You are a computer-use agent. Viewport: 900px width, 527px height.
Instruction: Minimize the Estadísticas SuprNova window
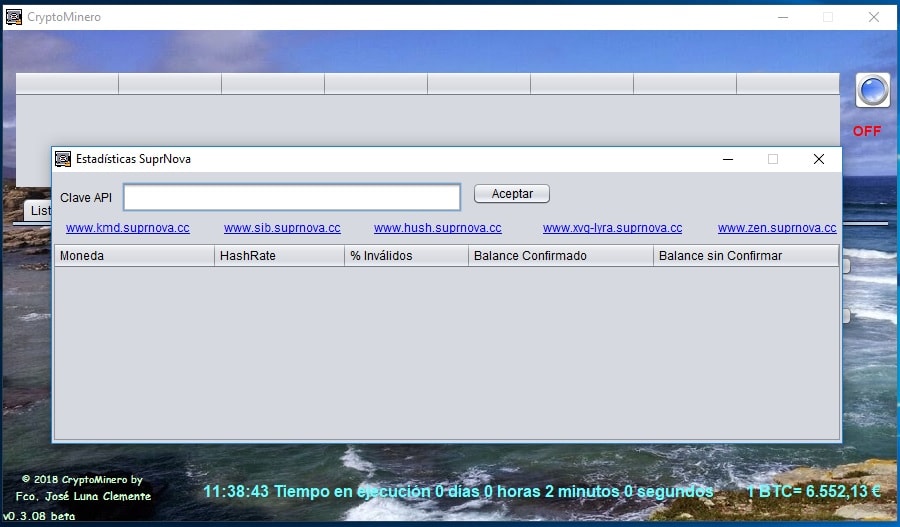click(728, 159)
